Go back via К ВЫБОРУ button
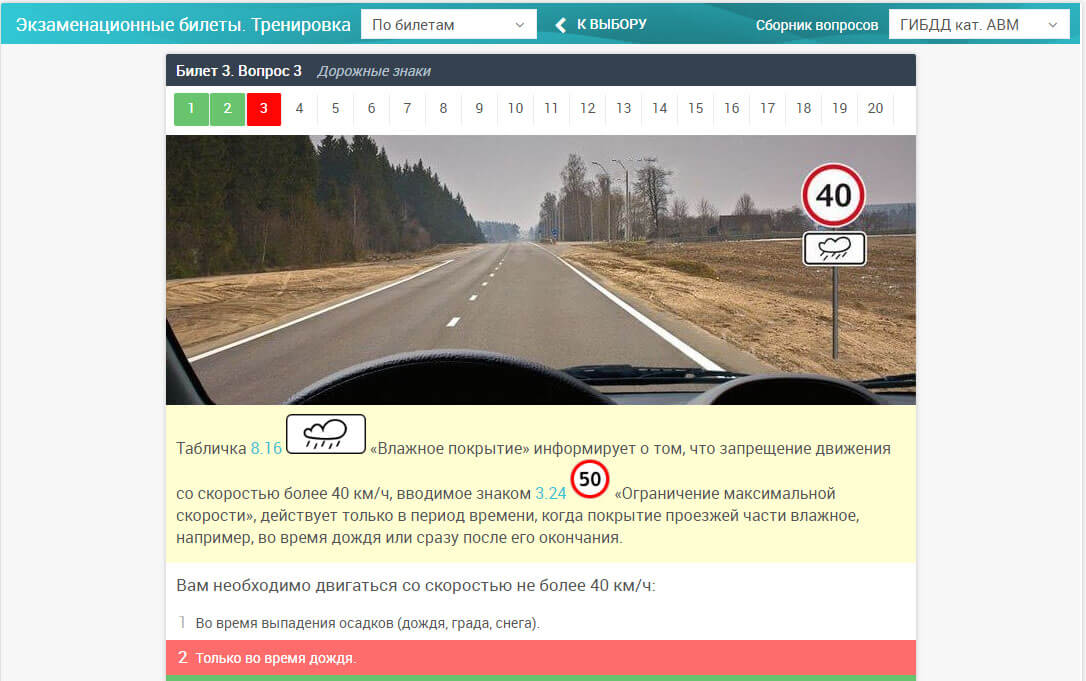 click(x=601, y=24)
